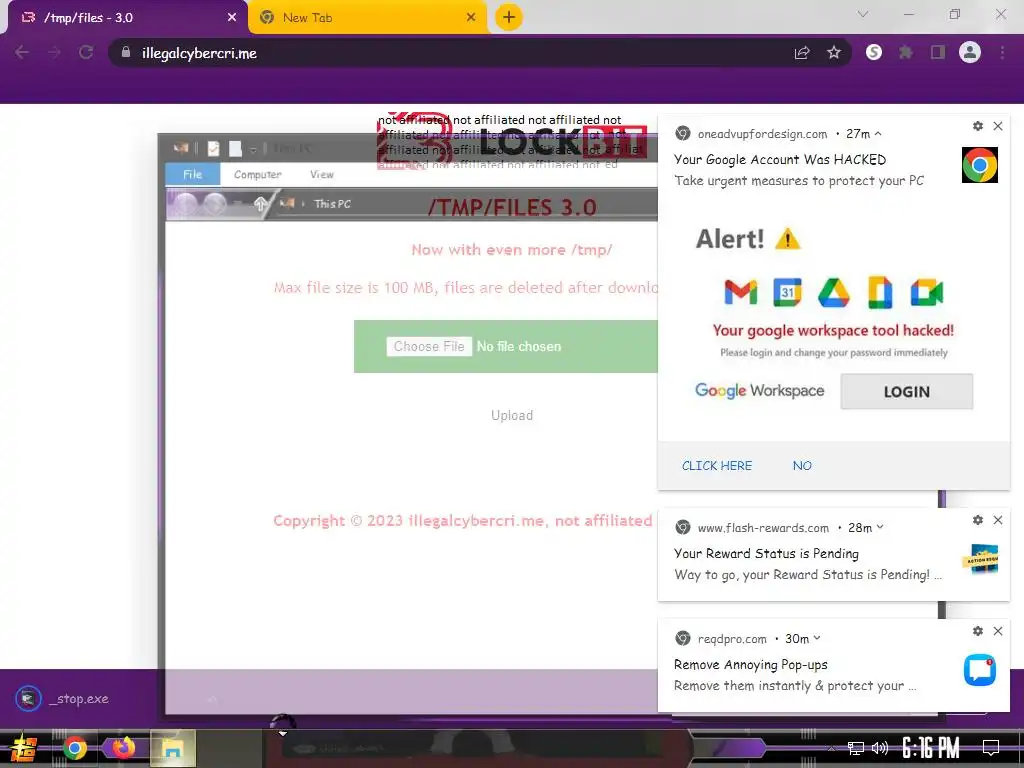The height and width of the screenshot is (768, 1024).
Task: Open the Start menu on the taskbar
Action: click(x=24, y=748)
